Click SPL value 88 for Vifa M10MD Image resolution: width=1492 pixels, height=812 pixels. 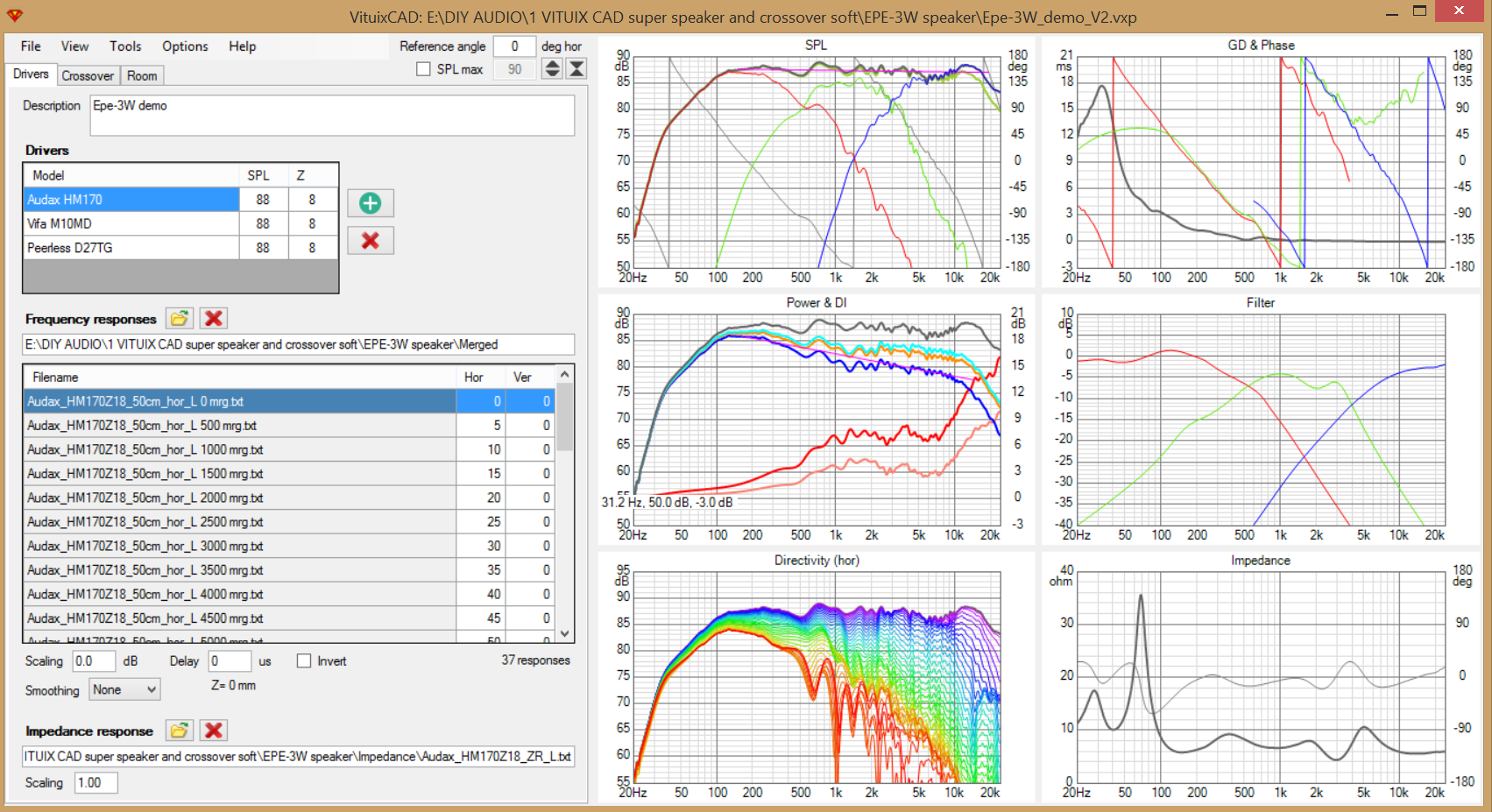263,223
